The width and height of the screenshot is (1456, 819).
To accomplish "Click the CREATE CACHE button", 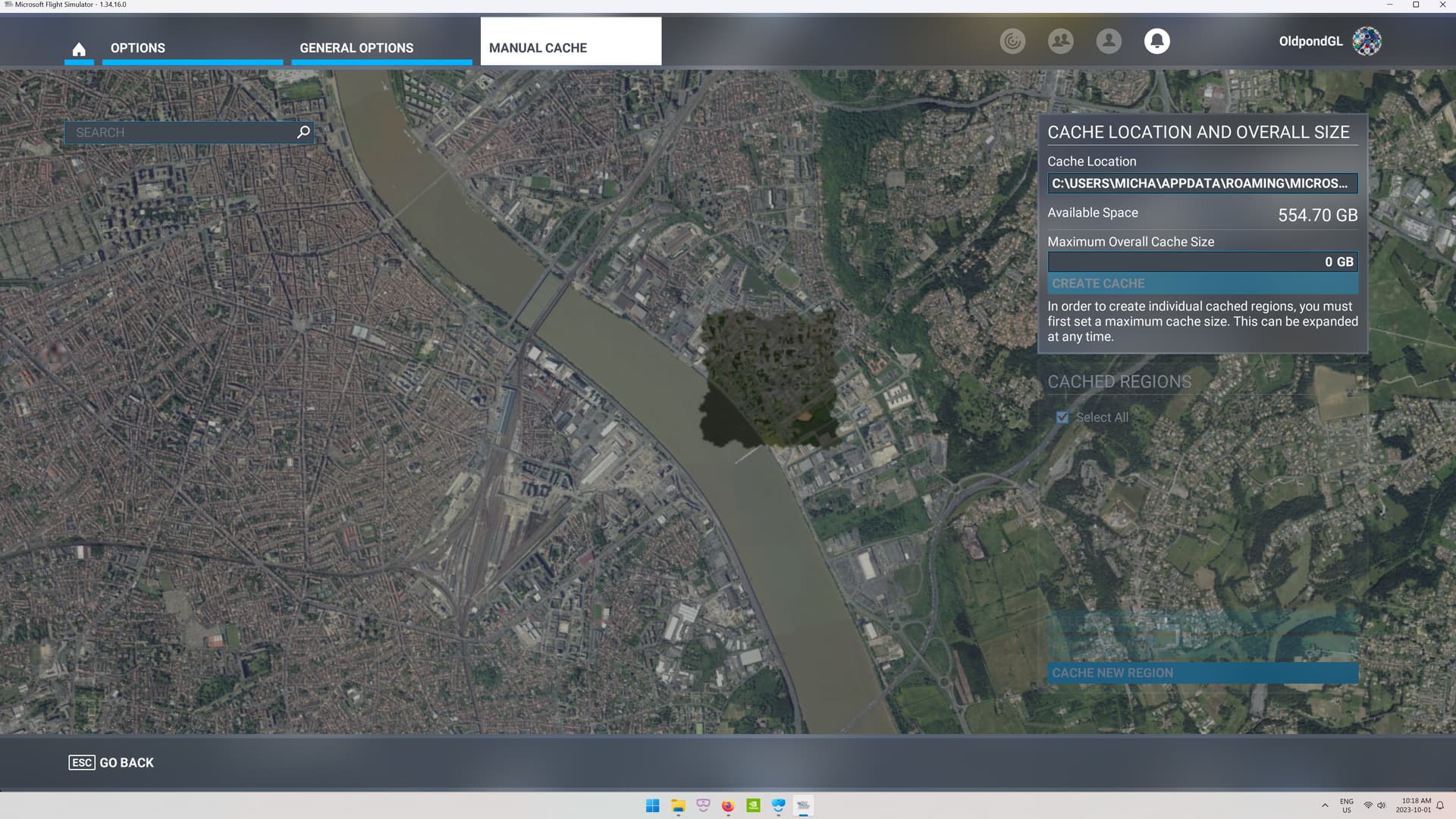I will [1203, 284].
